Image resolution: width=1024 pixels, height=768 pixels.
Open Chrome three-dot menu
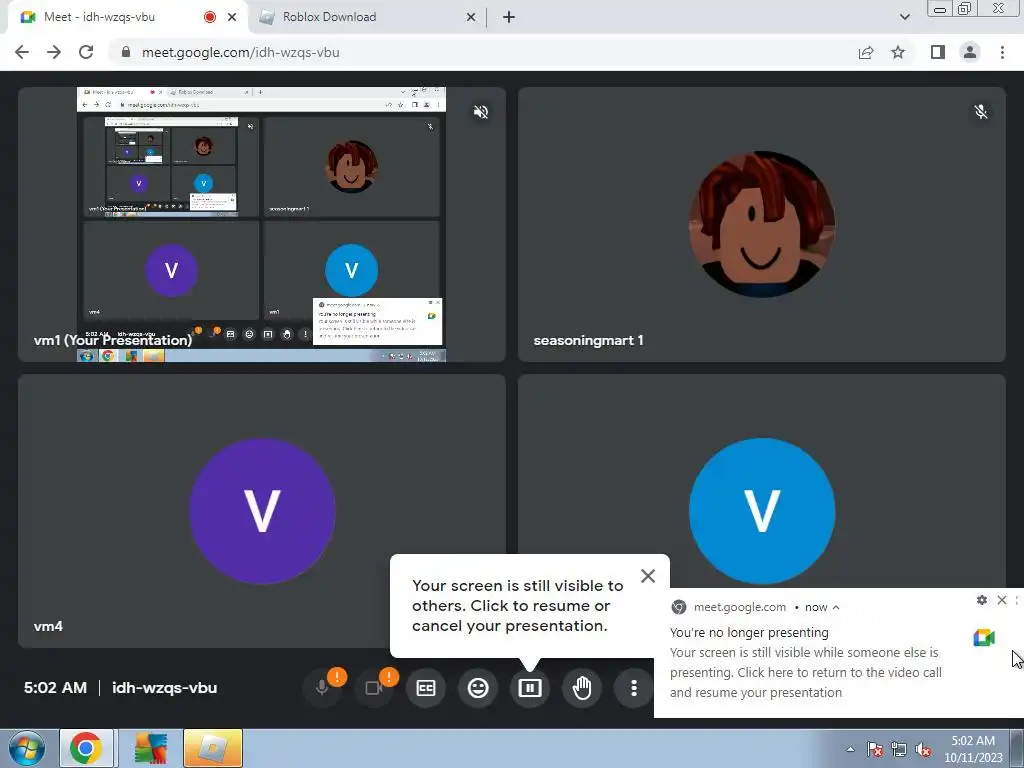tap(1002, 52)
